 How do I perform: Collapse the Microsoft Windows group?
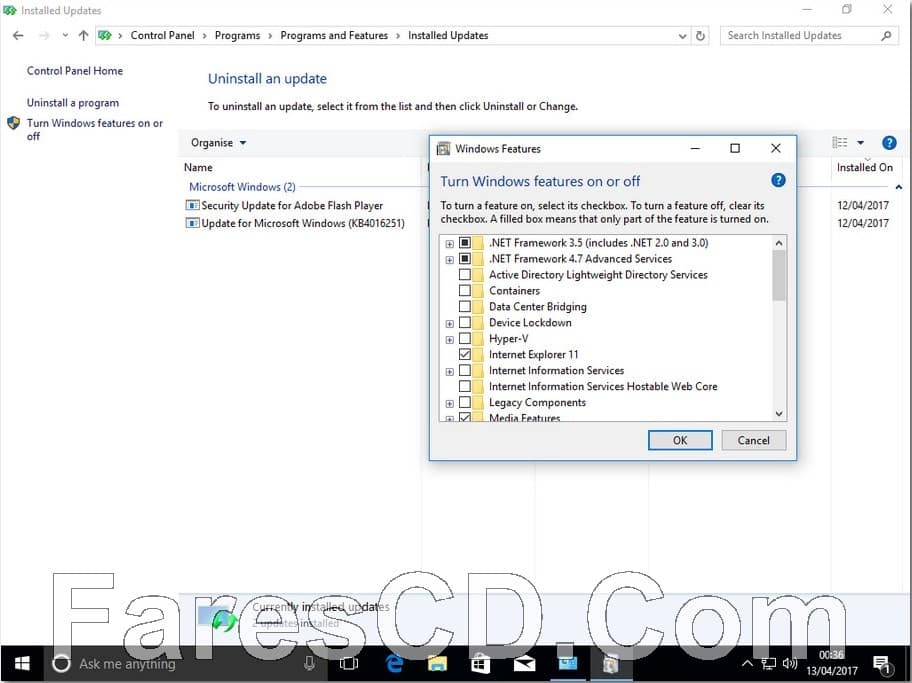(899, 187)
